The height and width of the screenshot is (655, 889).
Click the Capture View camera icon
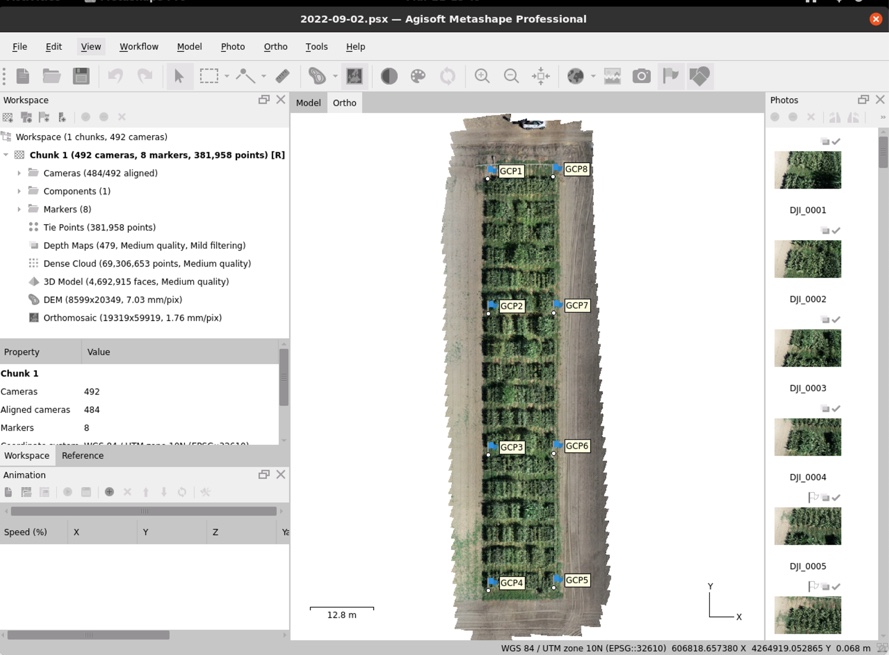point(641,76)
